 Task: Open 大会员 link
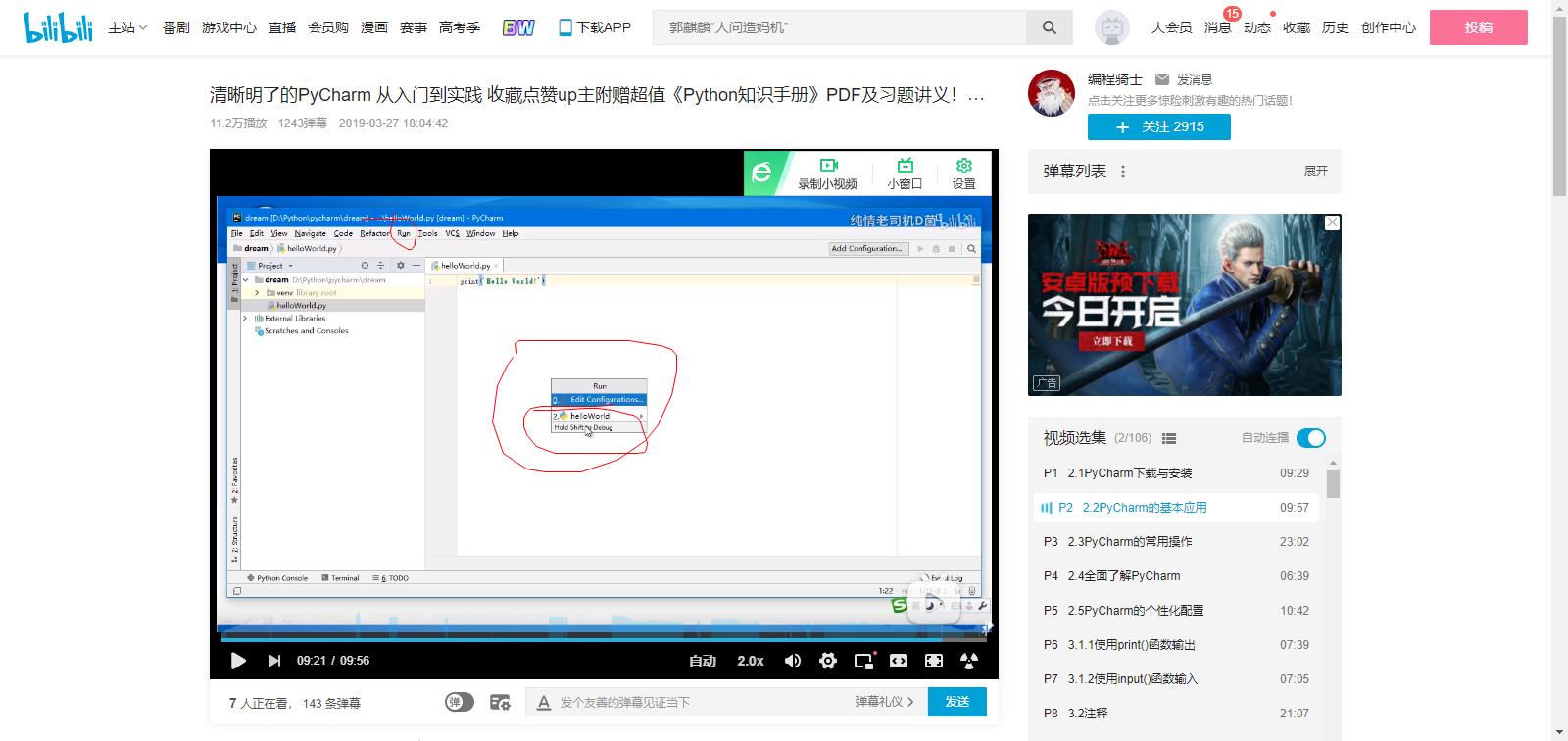point(1171,27)
